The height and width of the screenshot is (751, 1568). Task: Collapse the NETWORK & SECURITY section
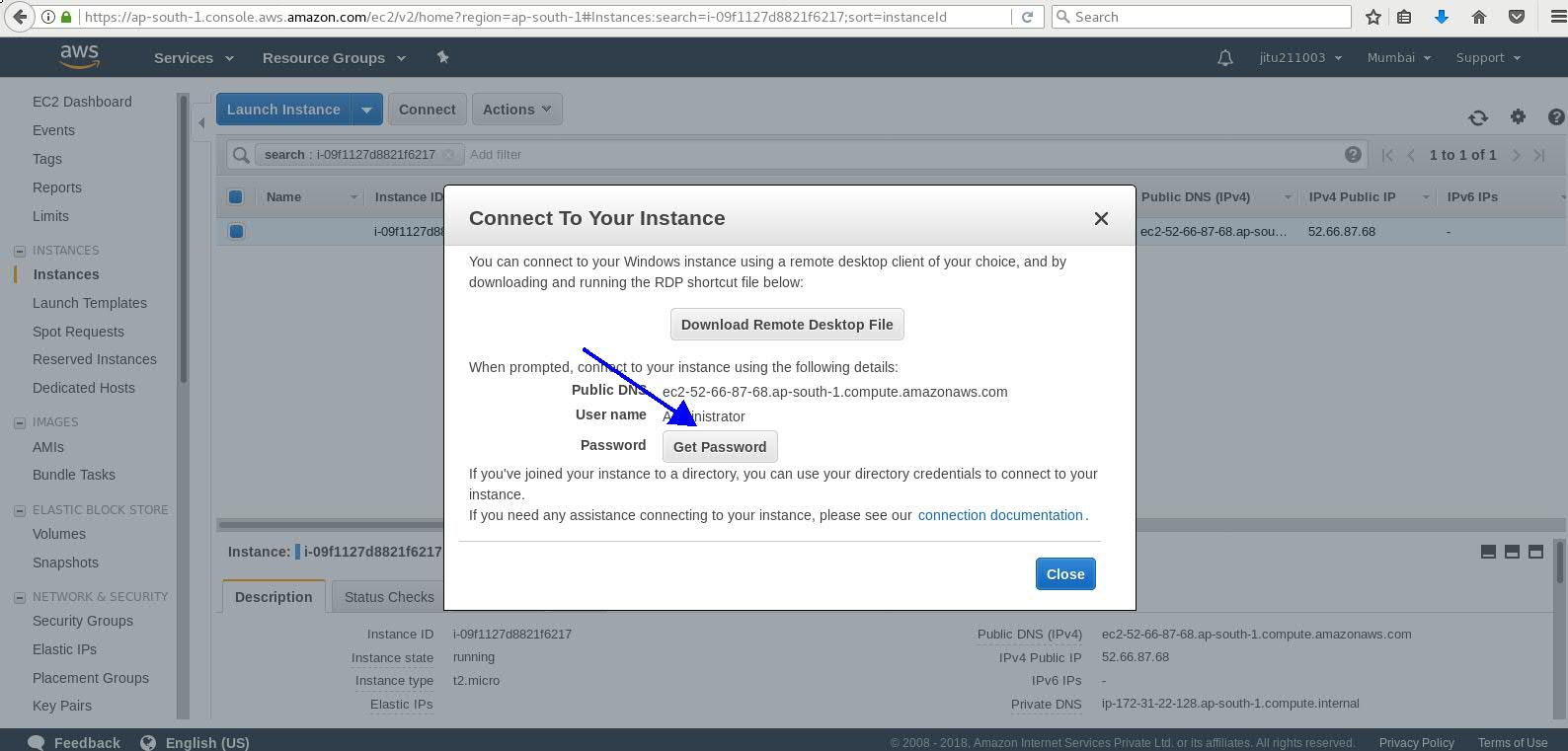point(20,597)
